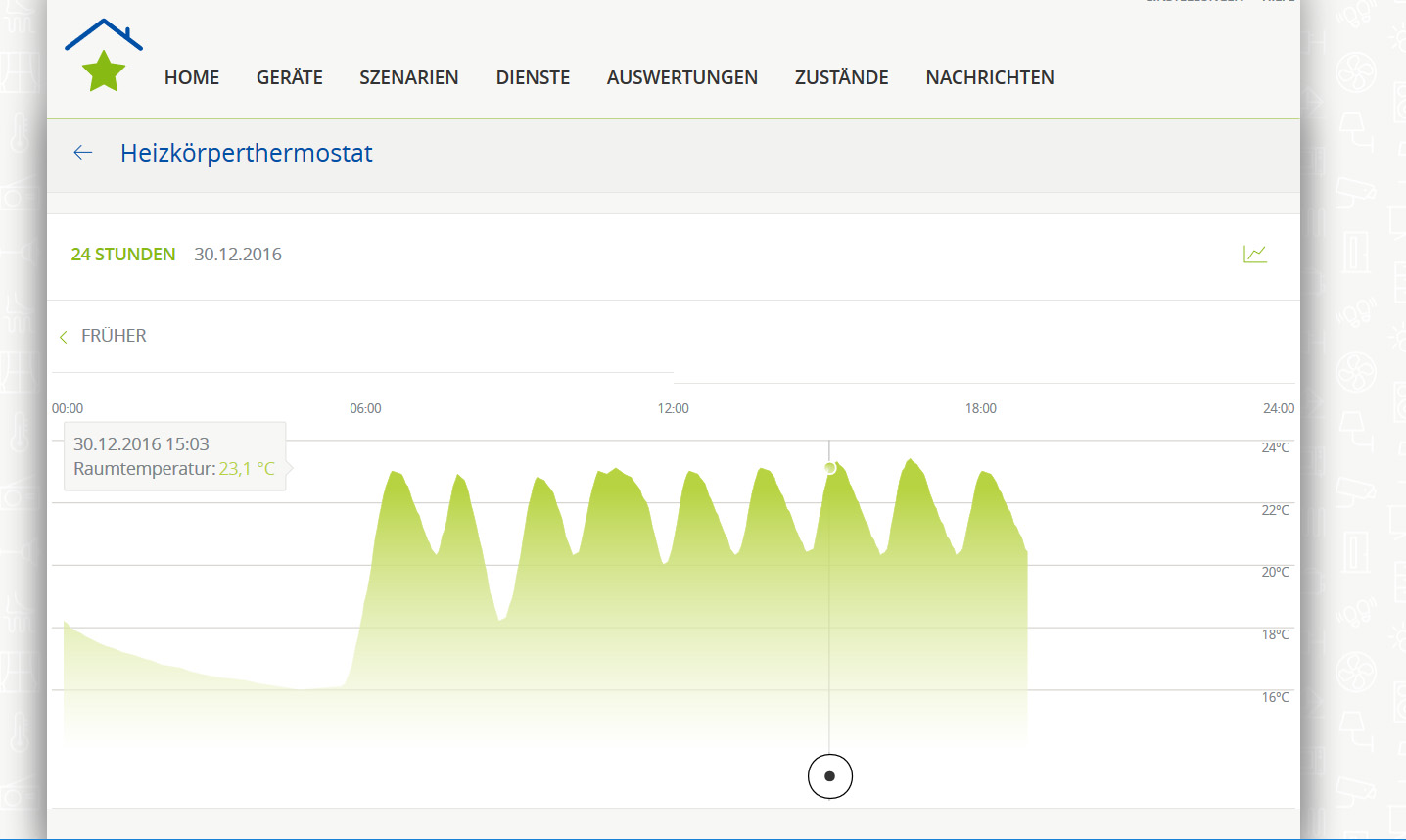This screenshot has width=1406, height=840.
Task: Go back using the left arrow icon
Action: (83, 153)
